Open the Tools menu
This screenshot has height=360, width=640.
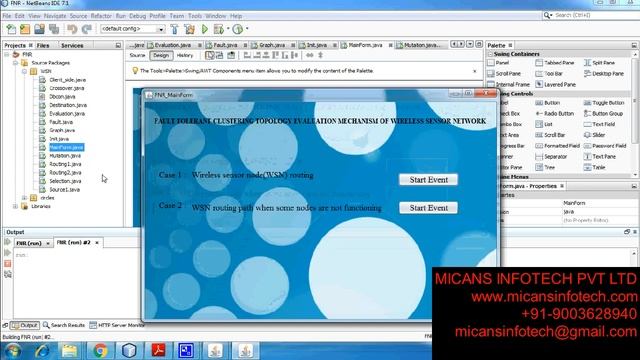tap(195, 16)
